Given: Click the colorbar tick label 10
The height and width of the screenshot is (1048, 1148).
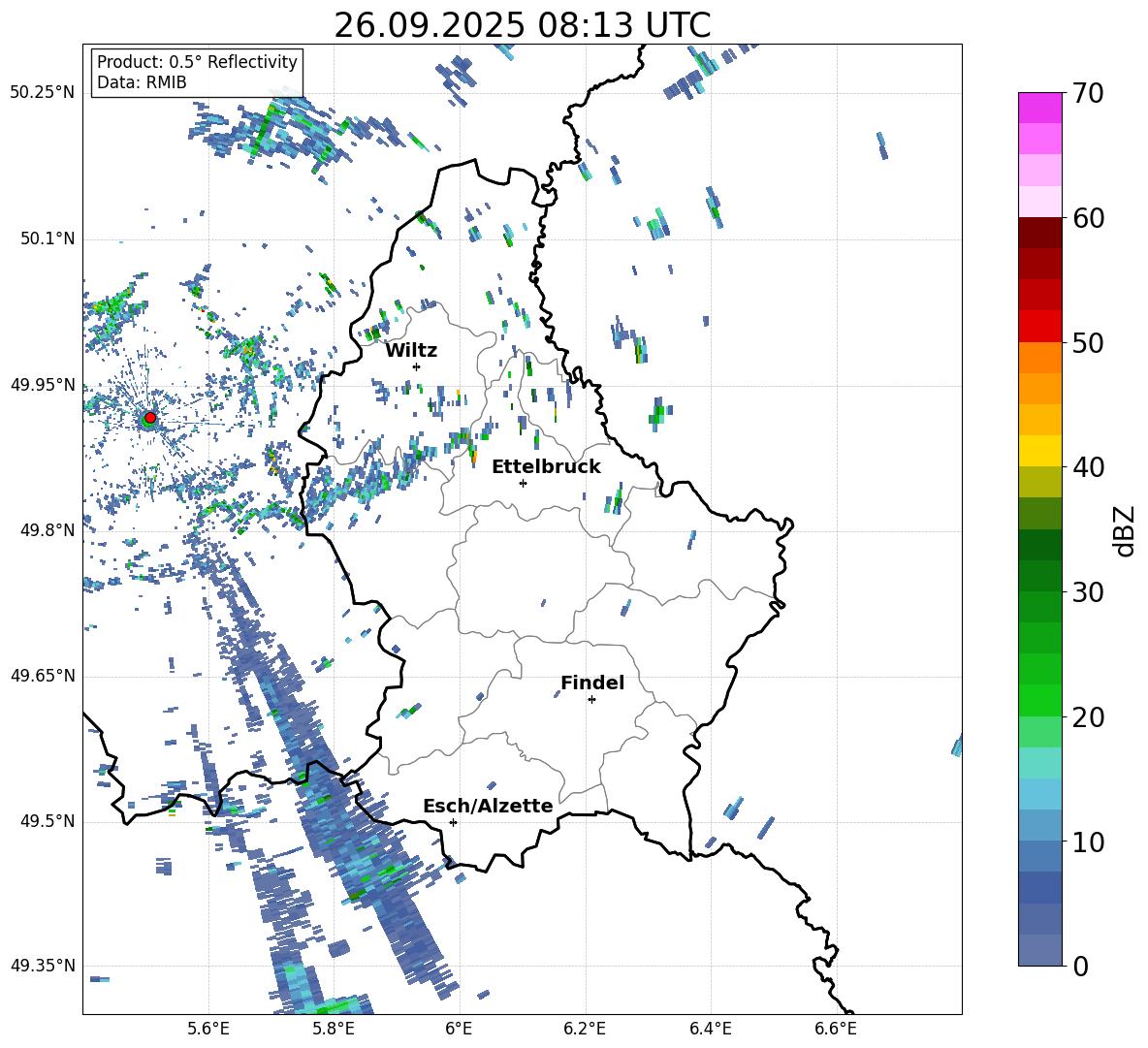Looking at the screenshot, I should point(1088,842).
